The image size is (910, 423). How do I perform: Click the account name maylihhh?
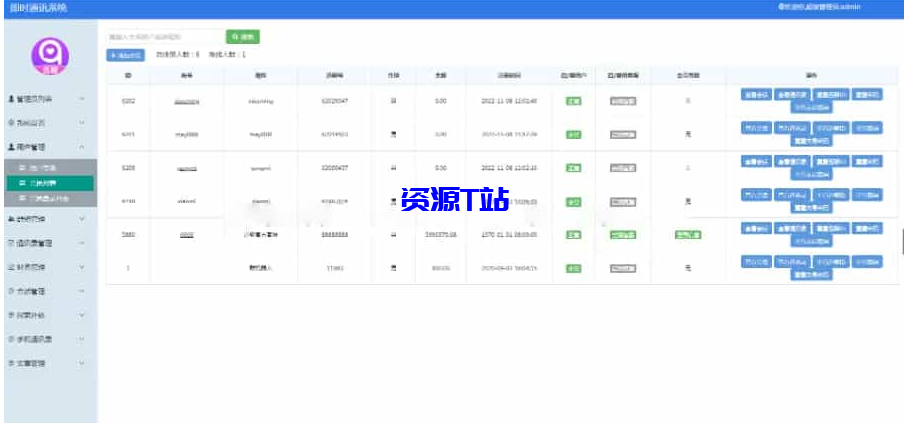[186, 135]
